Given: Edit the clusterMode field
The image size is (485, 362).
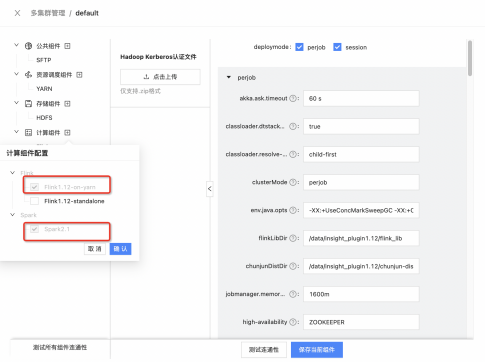Looking at the screenshot, I should tap(361, 182).
